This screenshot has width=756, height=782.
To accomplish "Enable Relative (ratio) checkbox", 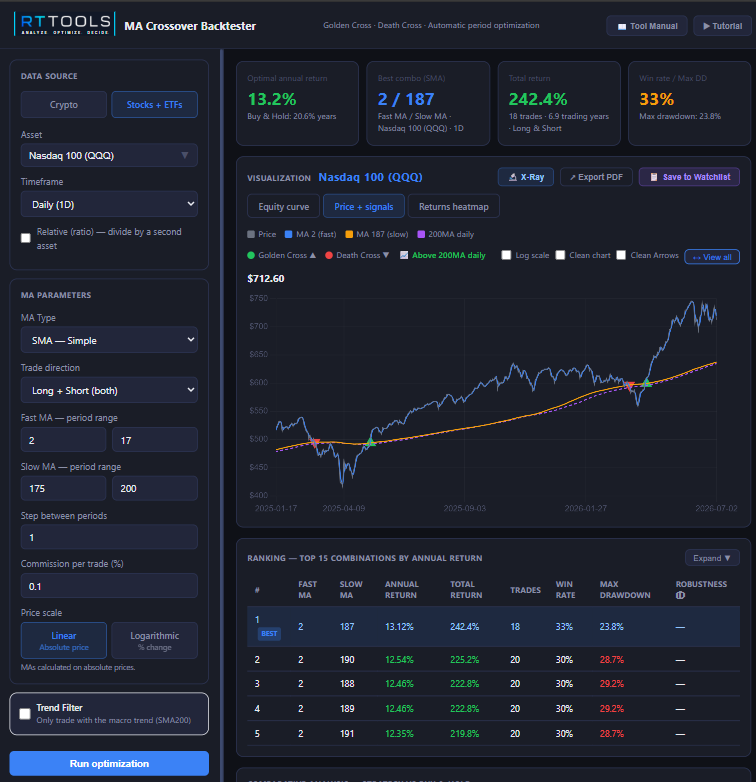I will 26,238.
